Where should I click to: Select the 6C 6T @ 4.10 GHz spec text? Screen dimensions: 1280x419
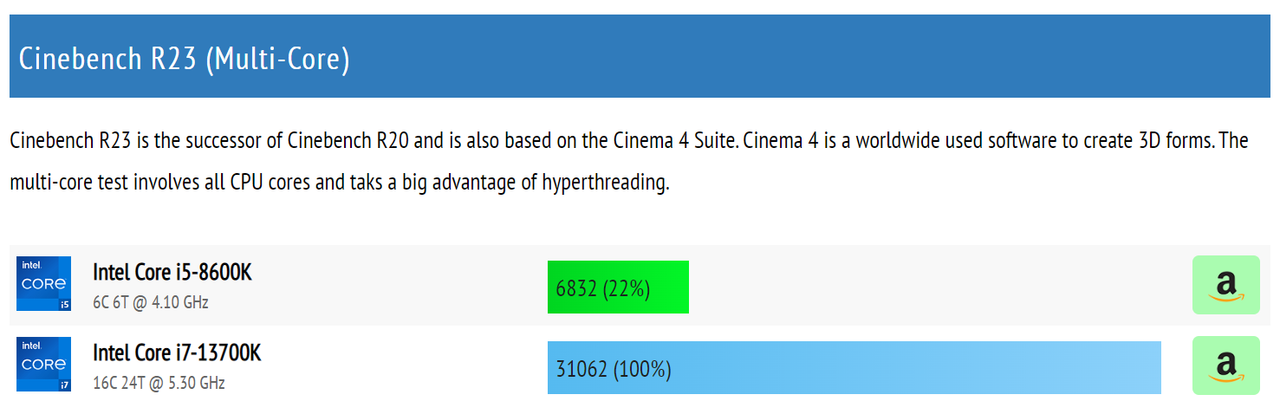tap(151, 301)
